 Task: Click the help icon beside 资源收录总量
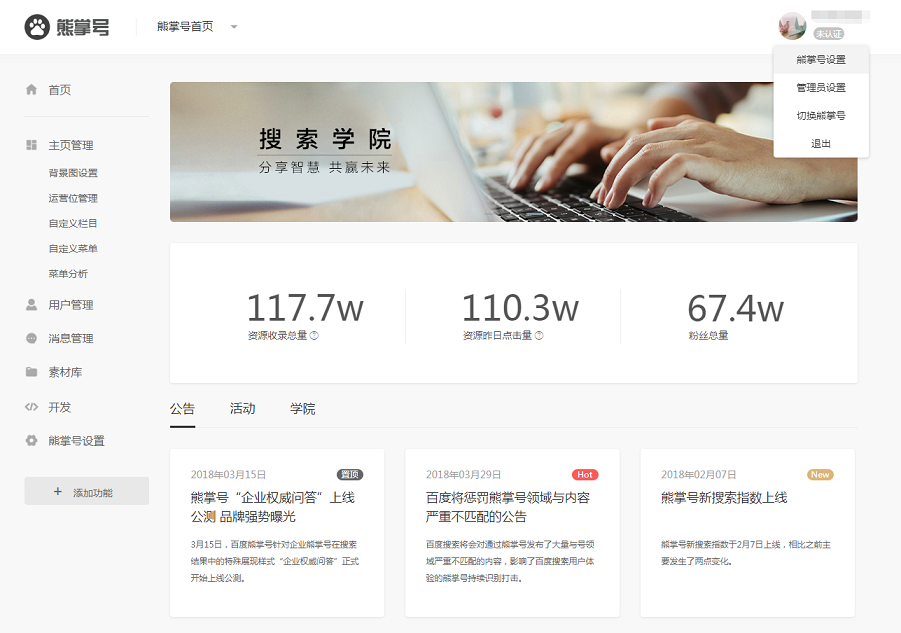click(x=314, y=335)
